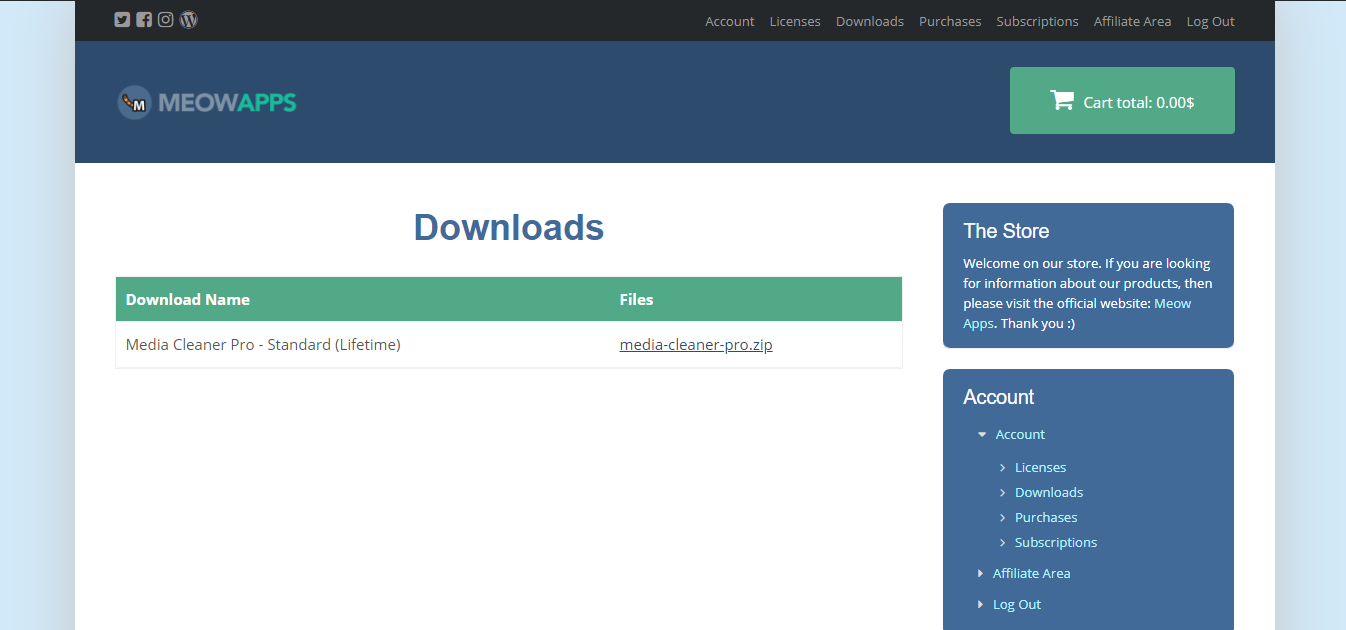Open Licenses in the top navigation
The image size is (1346, 630).
(x=795, y=21)
